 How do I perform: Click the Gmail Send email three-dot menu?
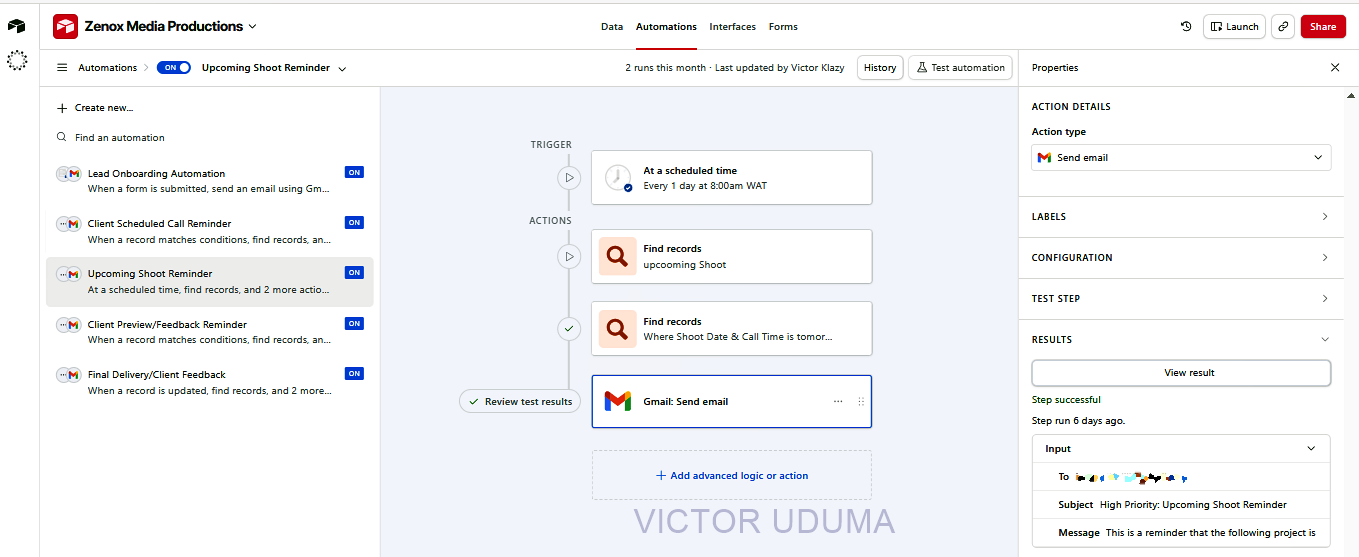(x=838, y=402)
